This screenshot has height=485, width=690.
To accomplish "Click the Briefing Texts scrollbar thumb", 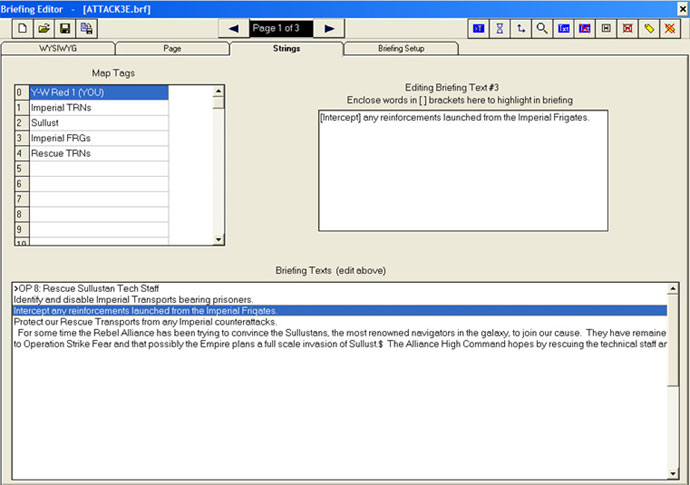I will 673,341.
